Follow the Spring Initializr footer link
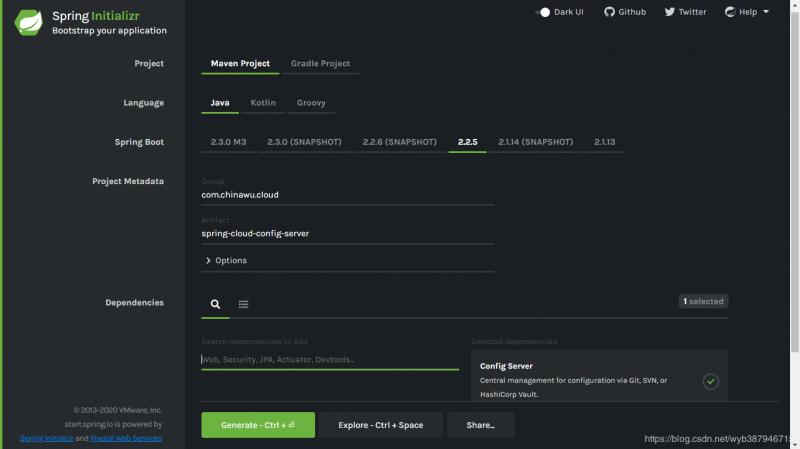Viewport: 800px width, 449px height. [46, 438]
